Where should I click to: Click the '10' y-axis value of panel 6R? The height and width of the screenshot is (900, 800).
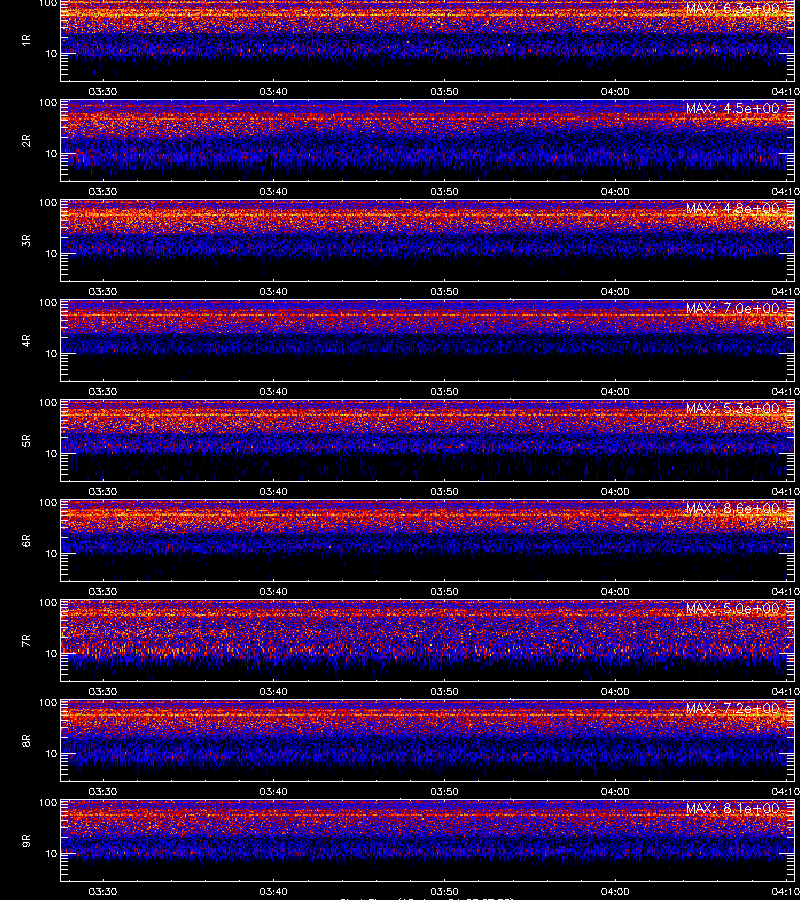click(x=51, y=553)
